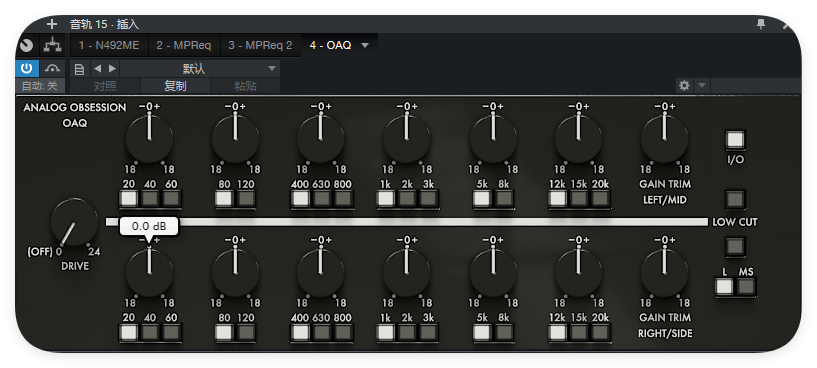This screenshot has width=817, height=368.
Task: Select 120 Hz on the bottom row
Action: 245,332
